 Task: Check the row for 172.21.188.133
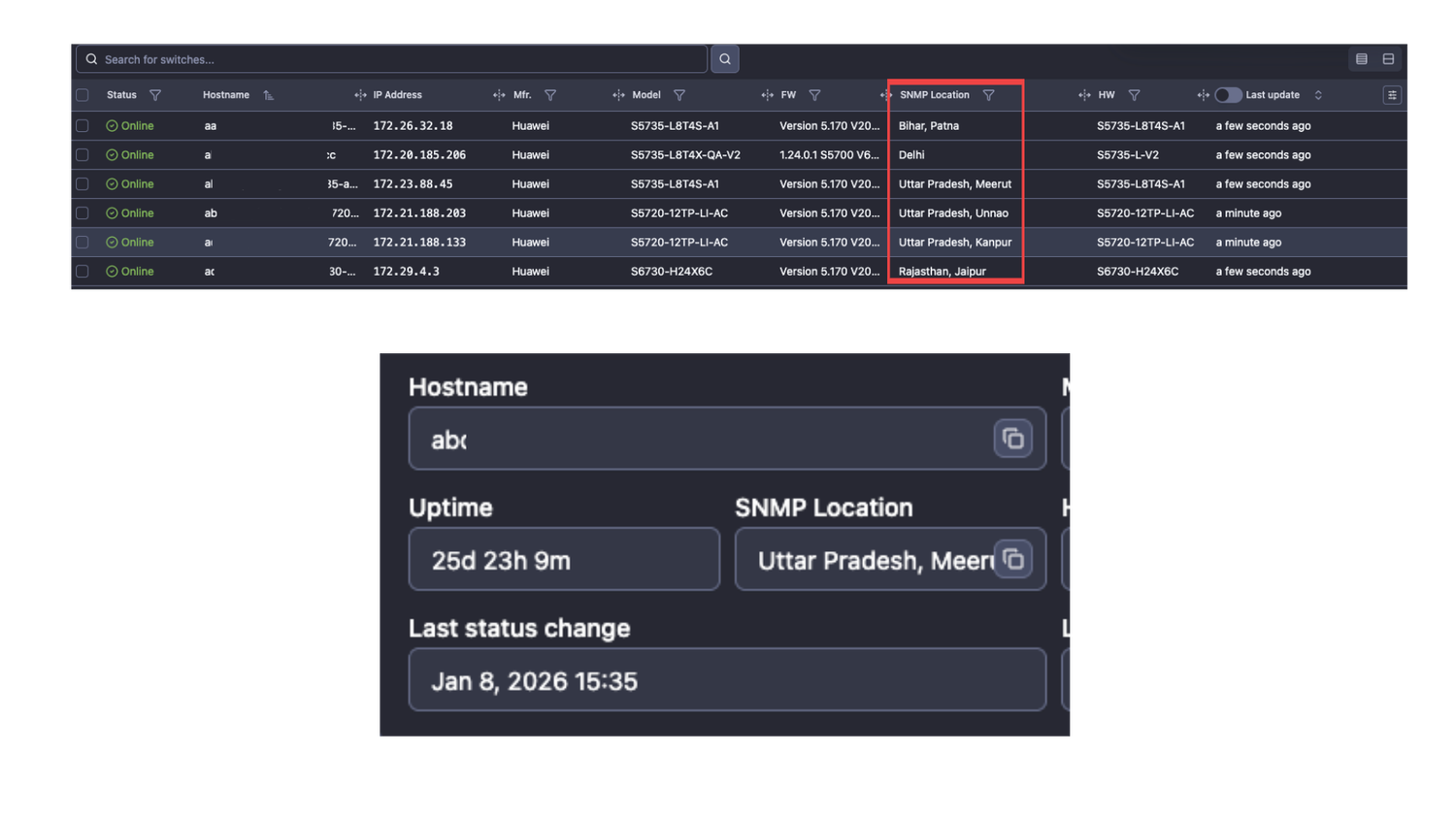pos(83,243)
